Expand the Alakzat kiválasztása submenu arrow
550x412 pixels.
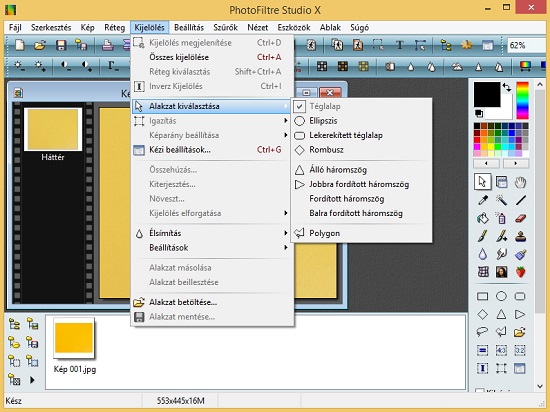coord(286,106)
